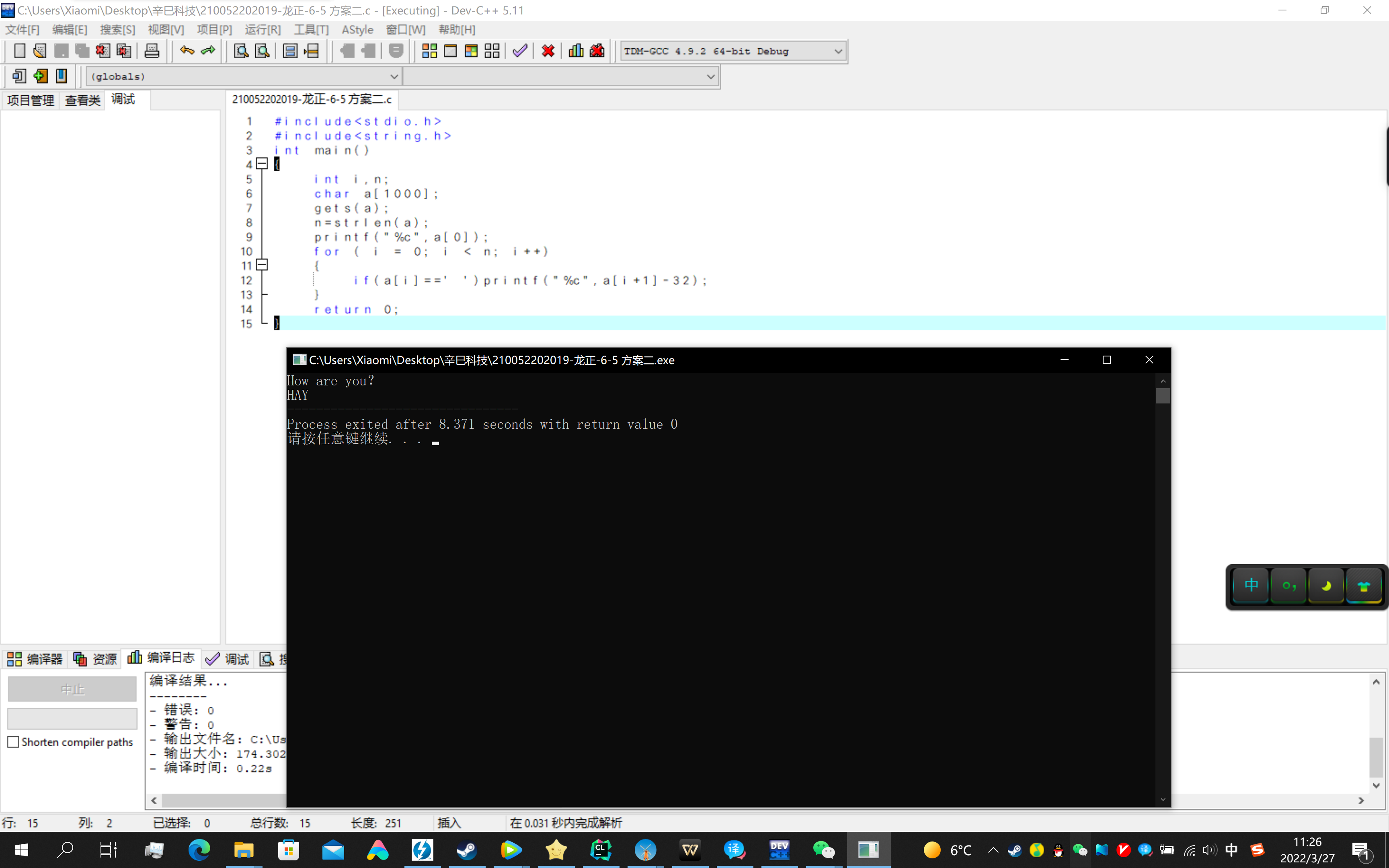This screenshot has height=868, width=1389.
Task: Click the New file toolbar icon
Action: tap(20, 51)
